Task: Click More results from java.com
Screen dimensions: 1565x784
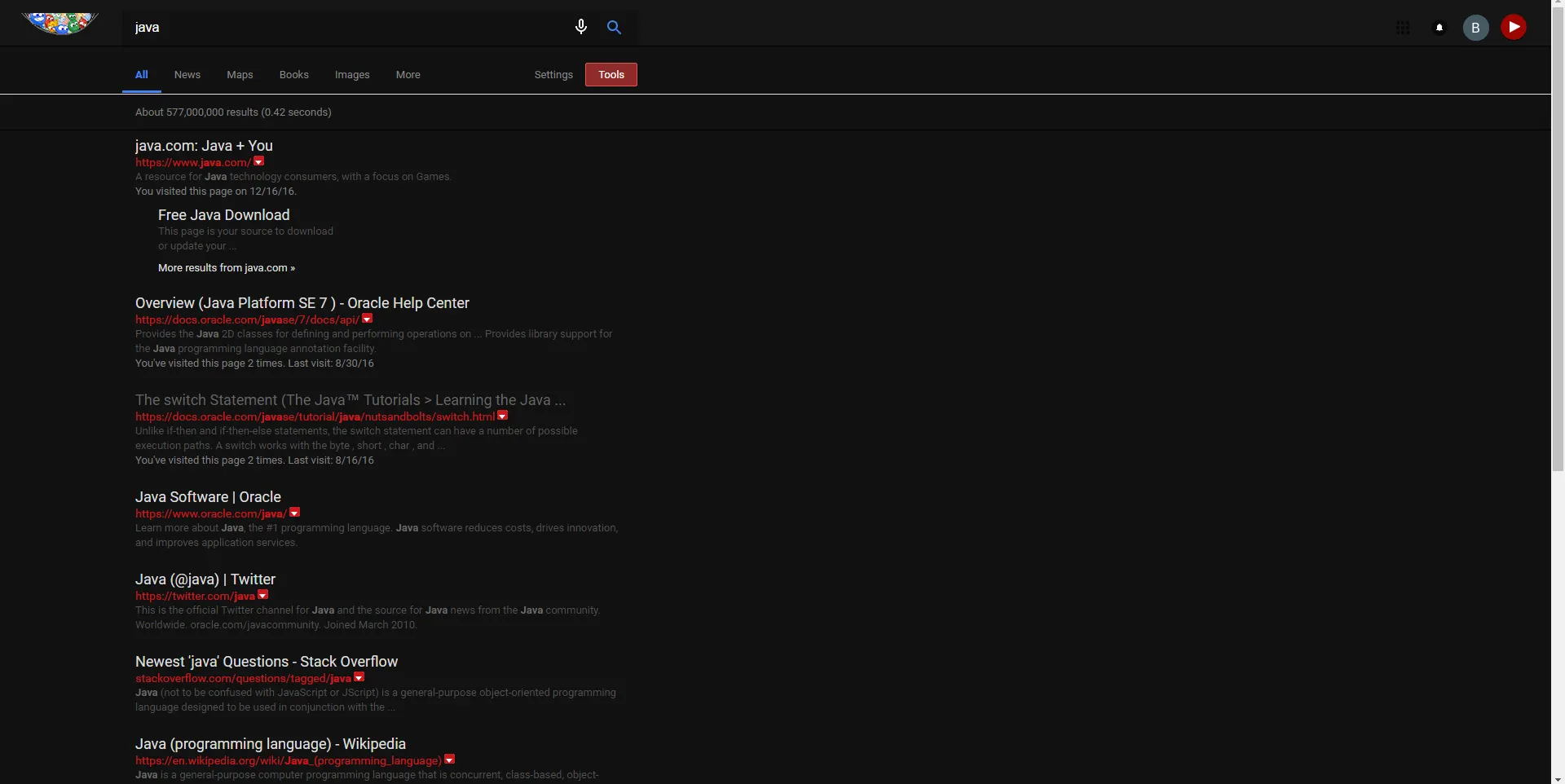Action: [x=227, y=267]
